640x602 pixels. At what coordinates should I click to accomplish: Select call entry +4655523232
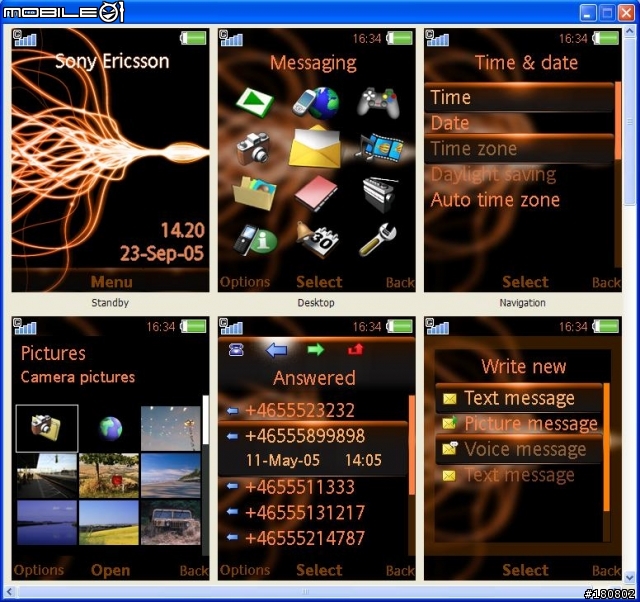tap(313, 410)
